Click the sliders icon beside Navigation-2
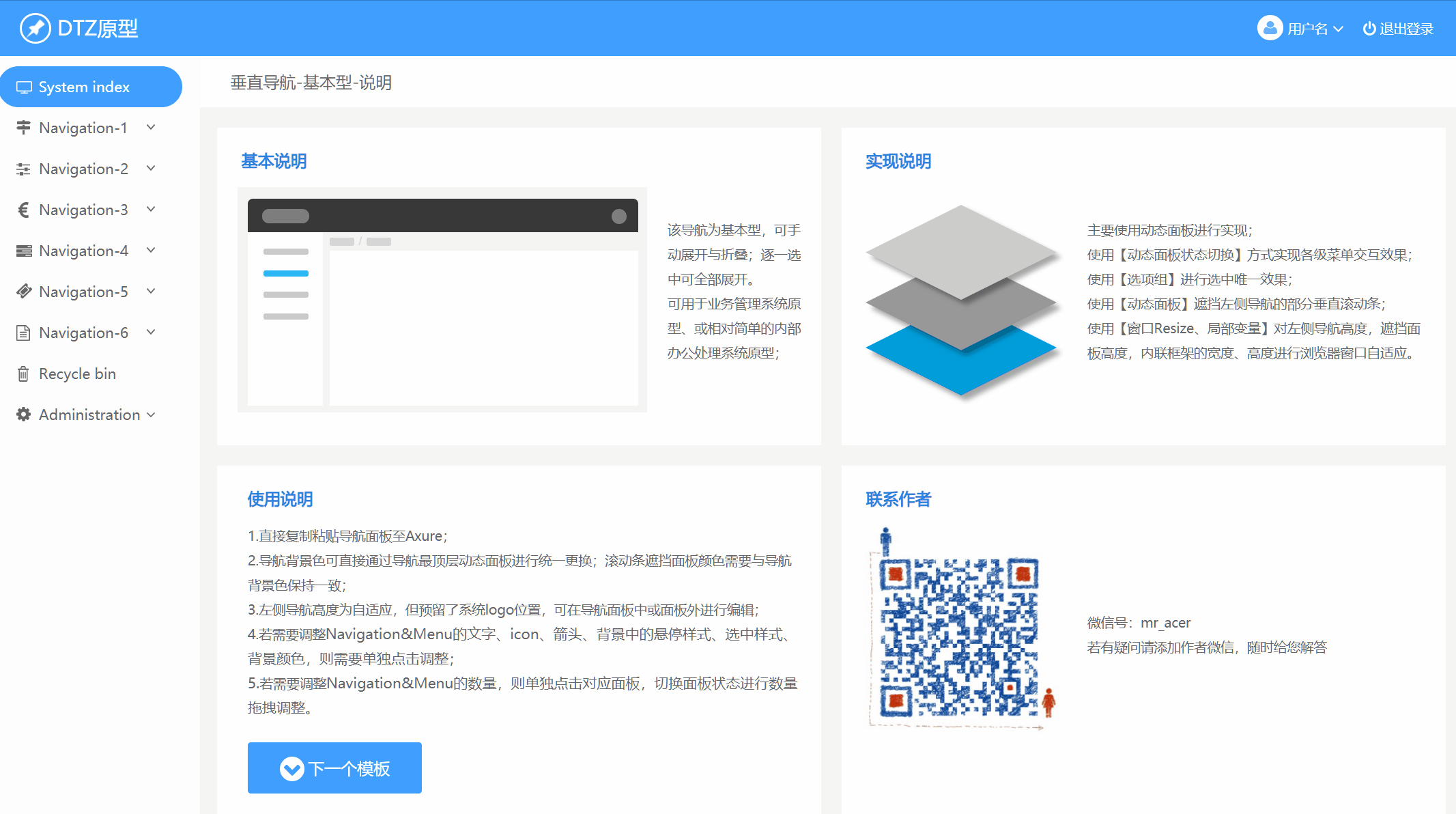The image size is (1456, 814). point(24,169)
